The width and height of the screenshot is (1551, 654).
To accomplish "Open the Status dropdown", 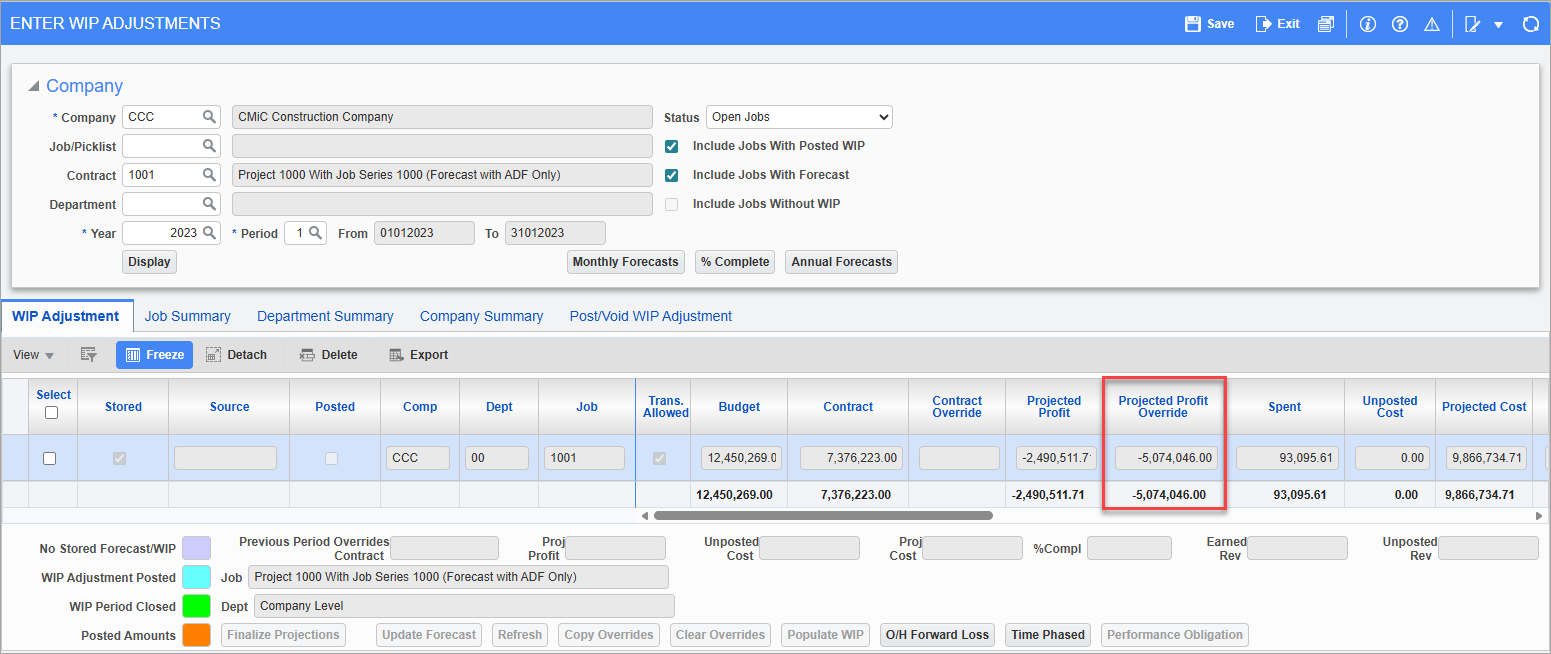I will pos(799,117).
